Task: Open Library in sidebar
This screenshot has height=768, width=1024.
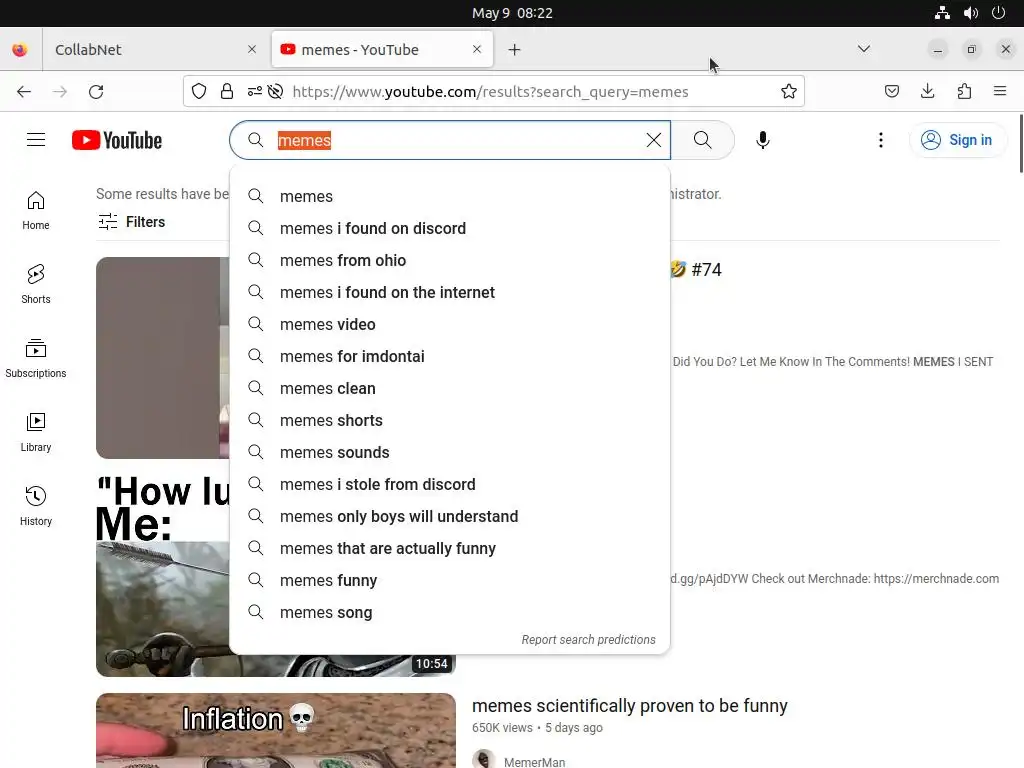Action: tap(36, 432)
